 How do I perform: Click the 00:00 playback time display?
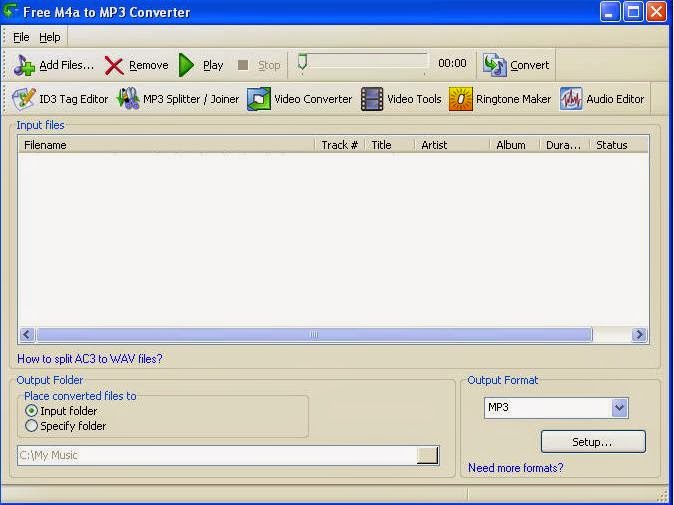tap(452, 64)
